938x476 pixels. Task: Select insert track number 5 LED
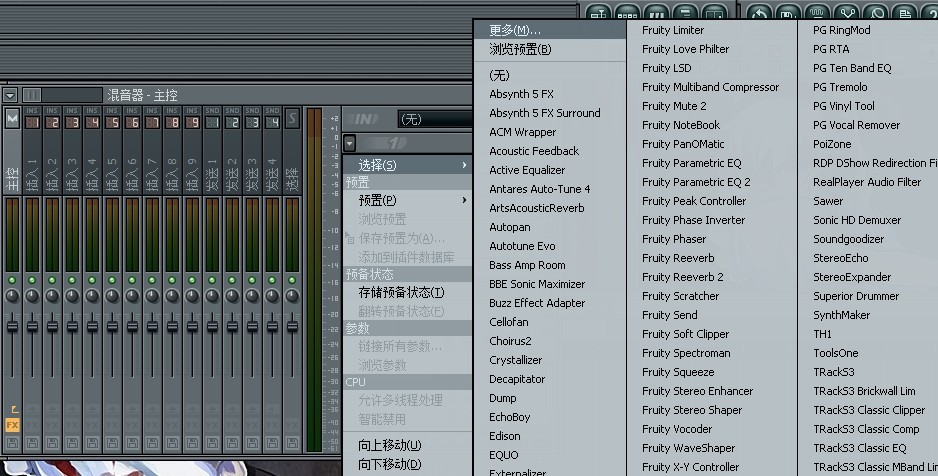coord(112,123)
